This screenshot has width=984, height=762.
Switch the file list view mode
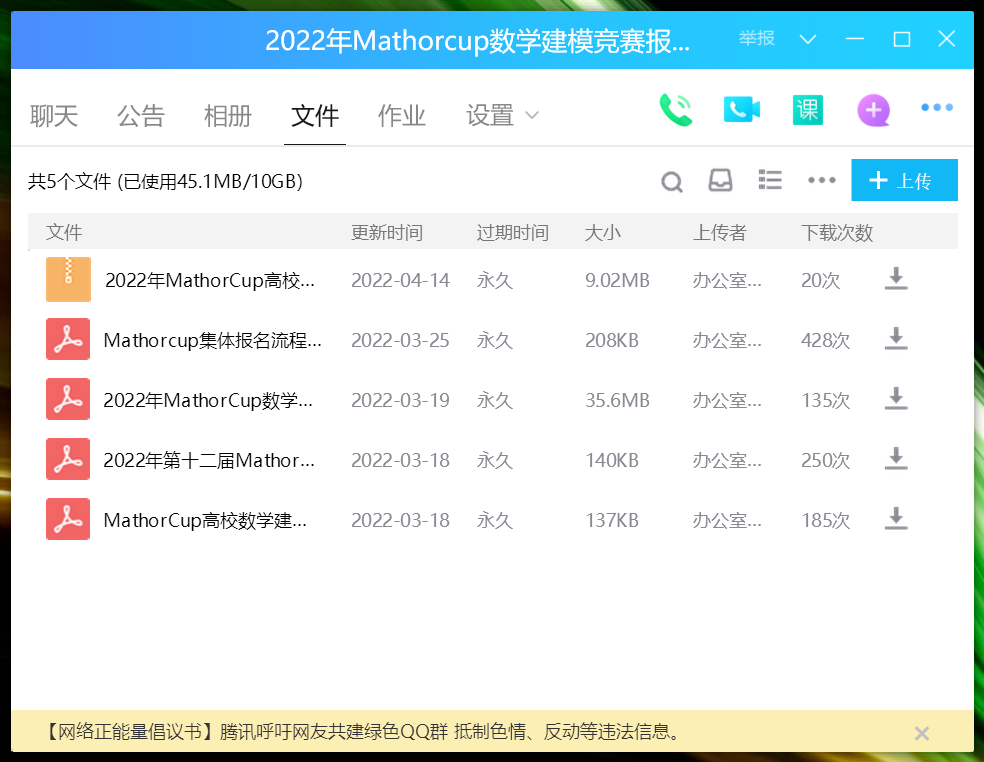(770, 180)
